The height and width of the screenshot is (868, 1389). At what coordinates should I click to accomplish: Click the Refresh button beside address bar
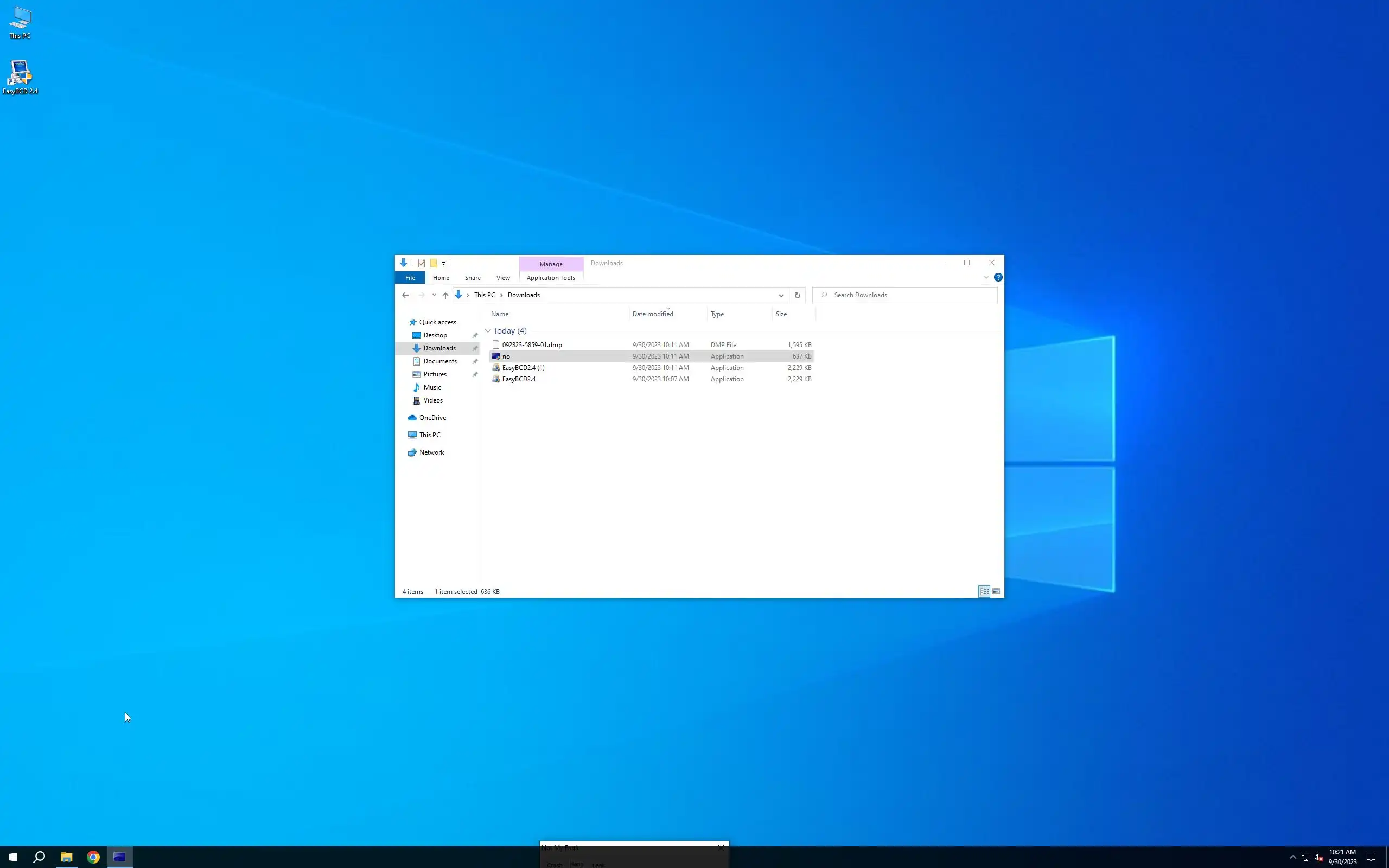797,295
